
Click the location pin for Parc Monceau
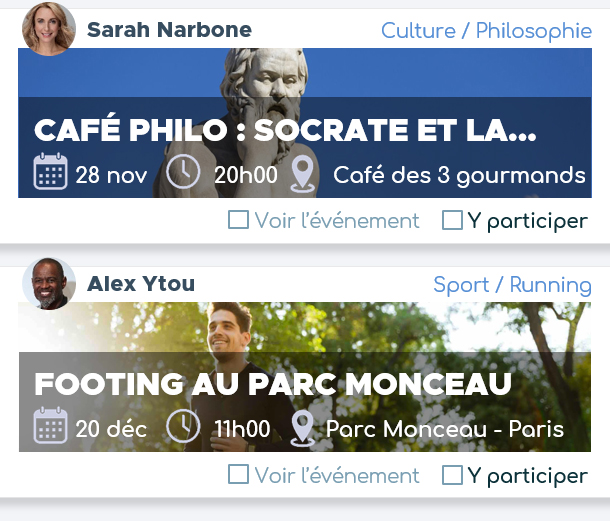point(302,428)
